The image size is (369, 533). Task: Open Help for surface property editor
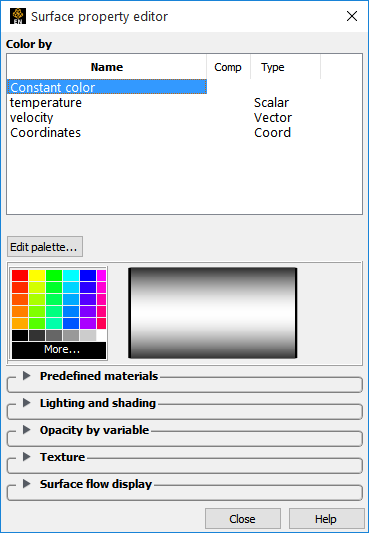click(326, 519)
